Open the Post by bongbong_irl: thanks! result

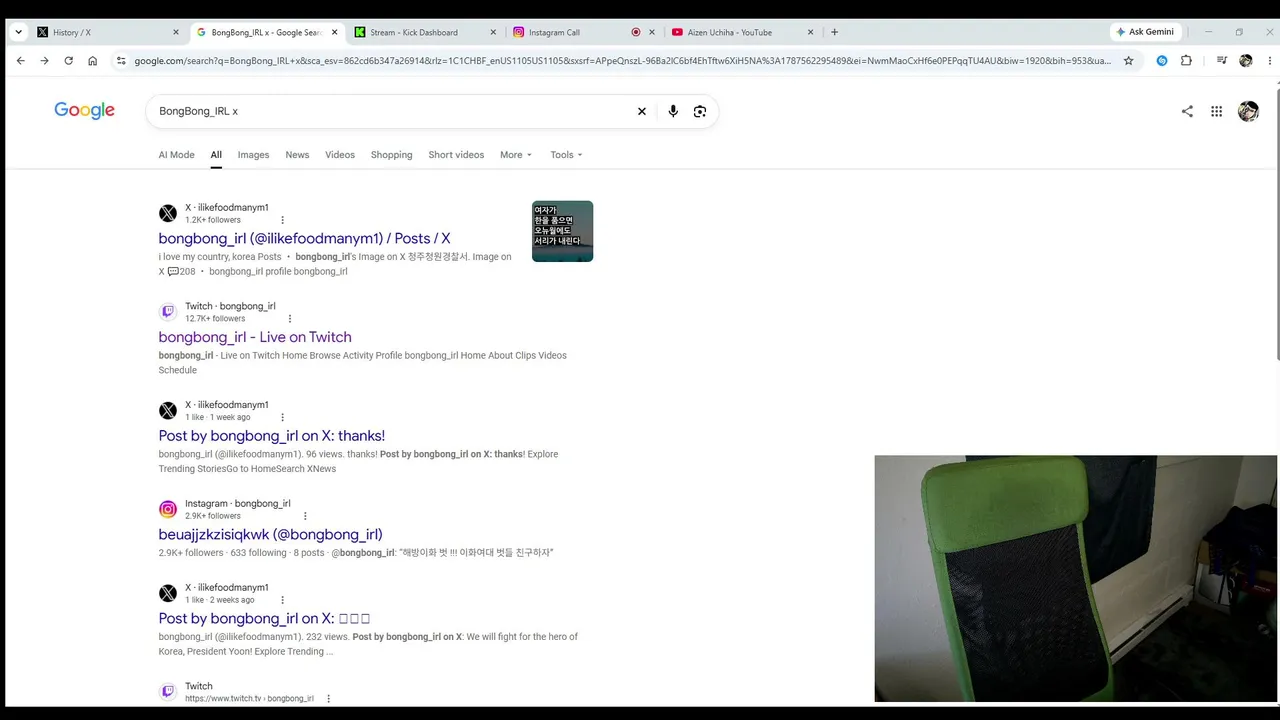tap(271, 436)
